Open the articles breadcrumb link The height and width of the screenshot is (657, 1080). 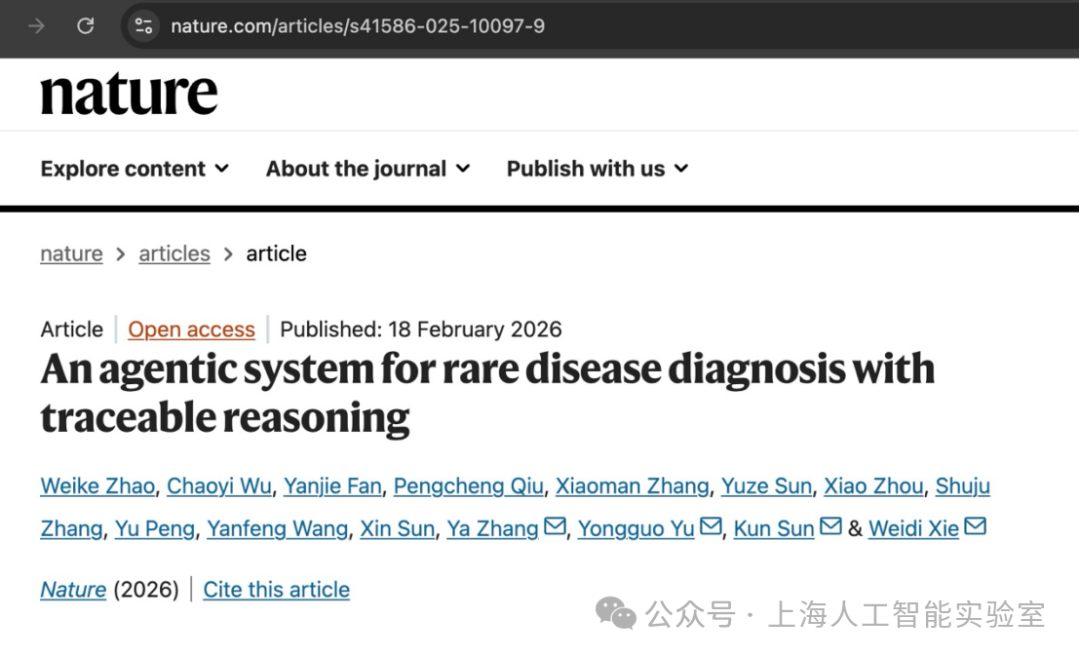pyautogui.click(x=174, y=254)
